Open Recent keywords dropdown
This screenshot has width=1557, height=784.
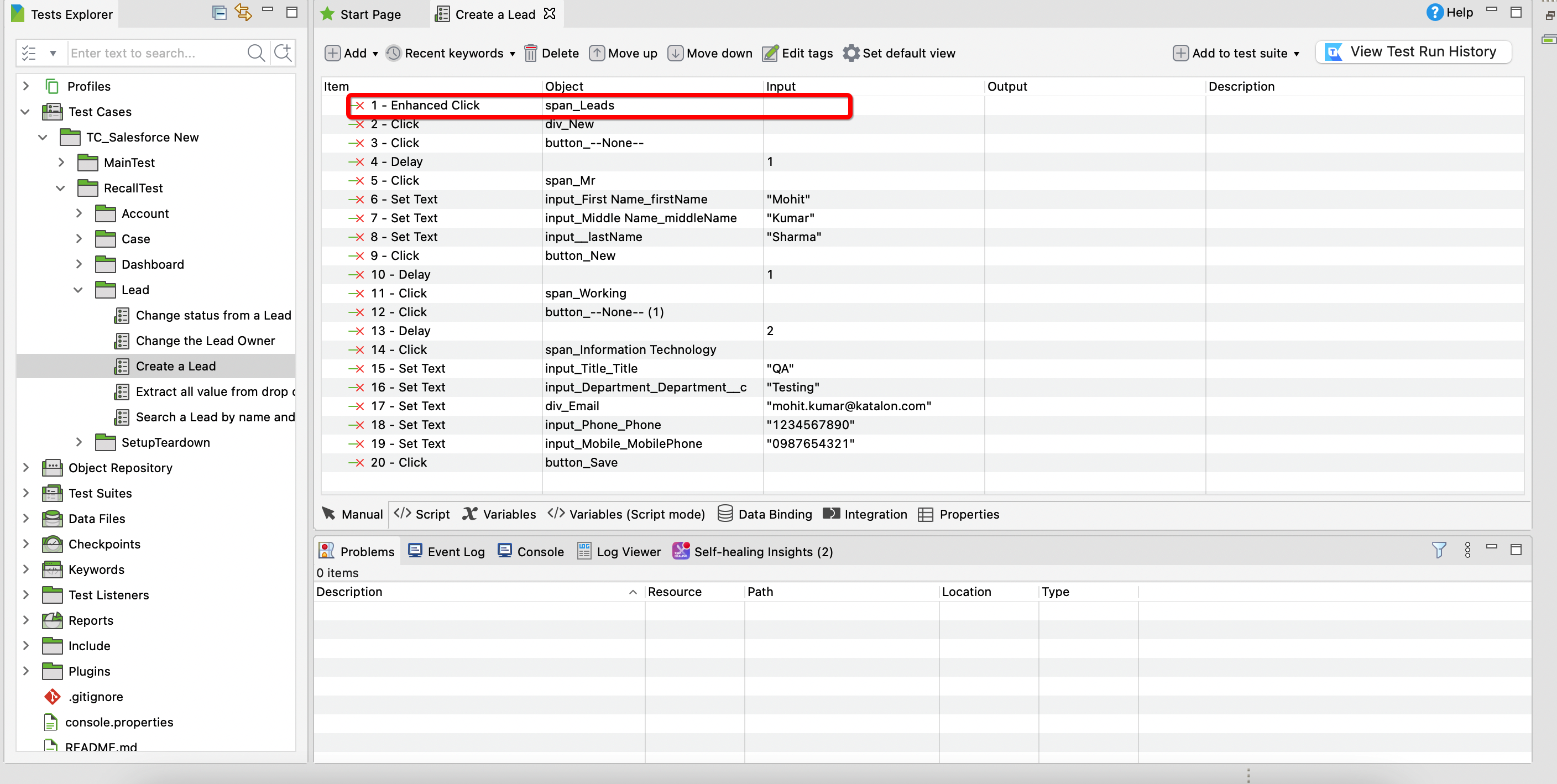point(513,54)
